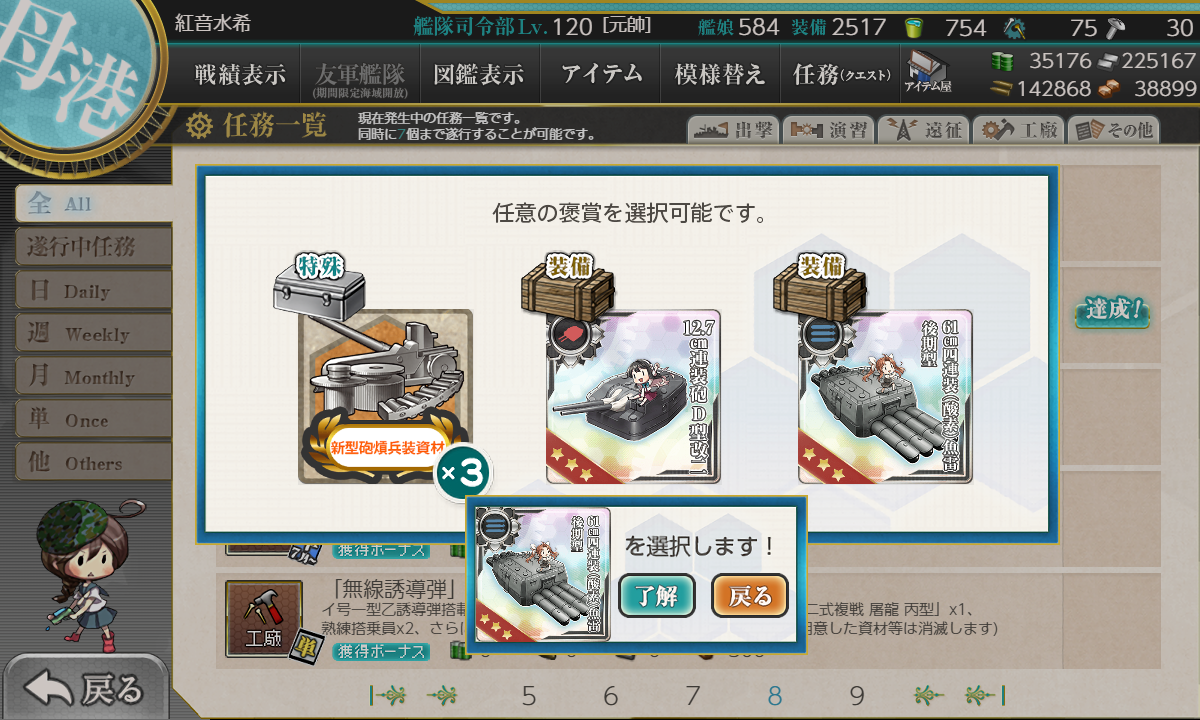Choose the 61cm四連装酸素魚雷後期型 equipment card
Screen dimensions: 1200x720
click(x=885, y=396)
